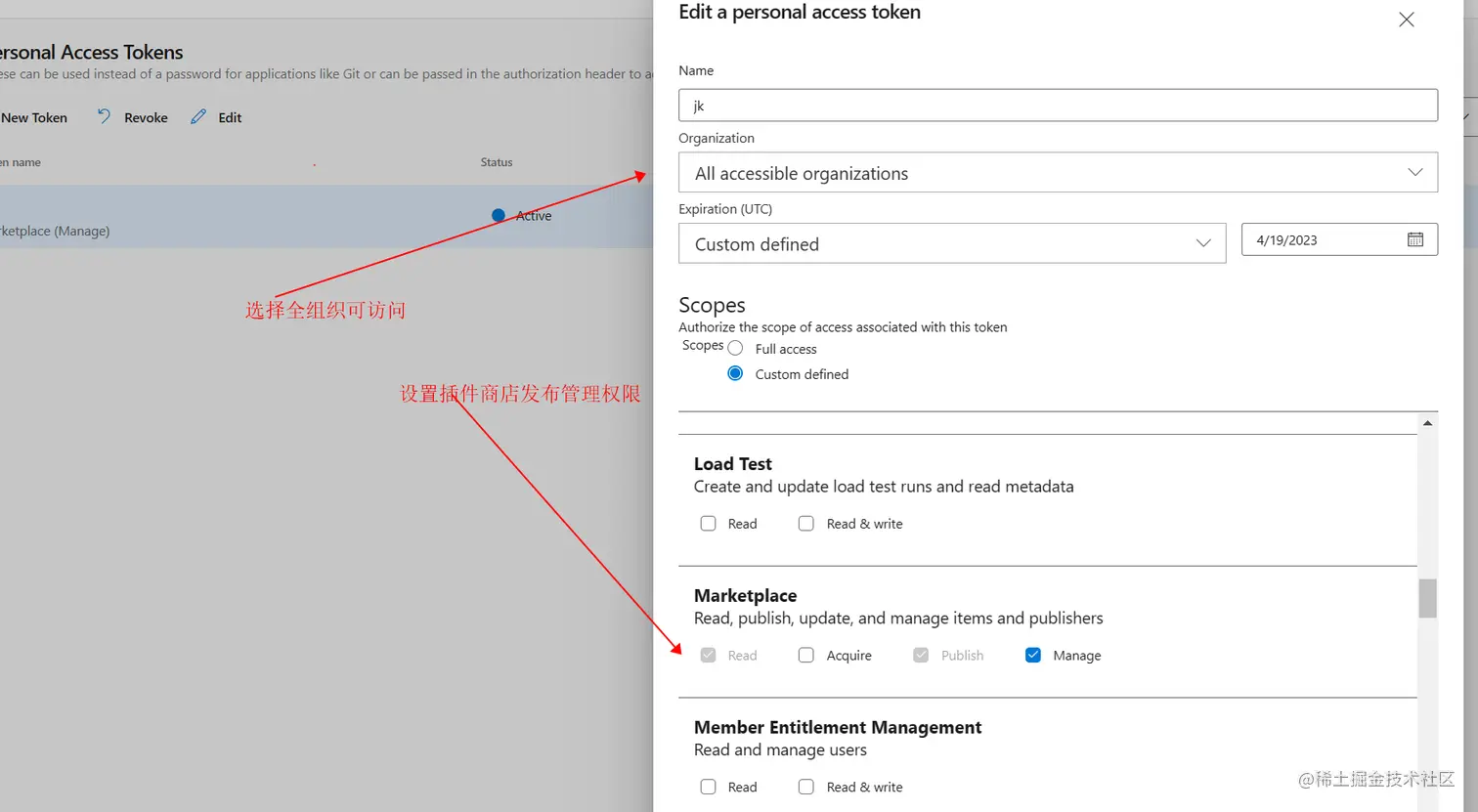Click the Marketplace scope heading
The width and height of the screenshot is (1478, 812).
pos(745,595)
